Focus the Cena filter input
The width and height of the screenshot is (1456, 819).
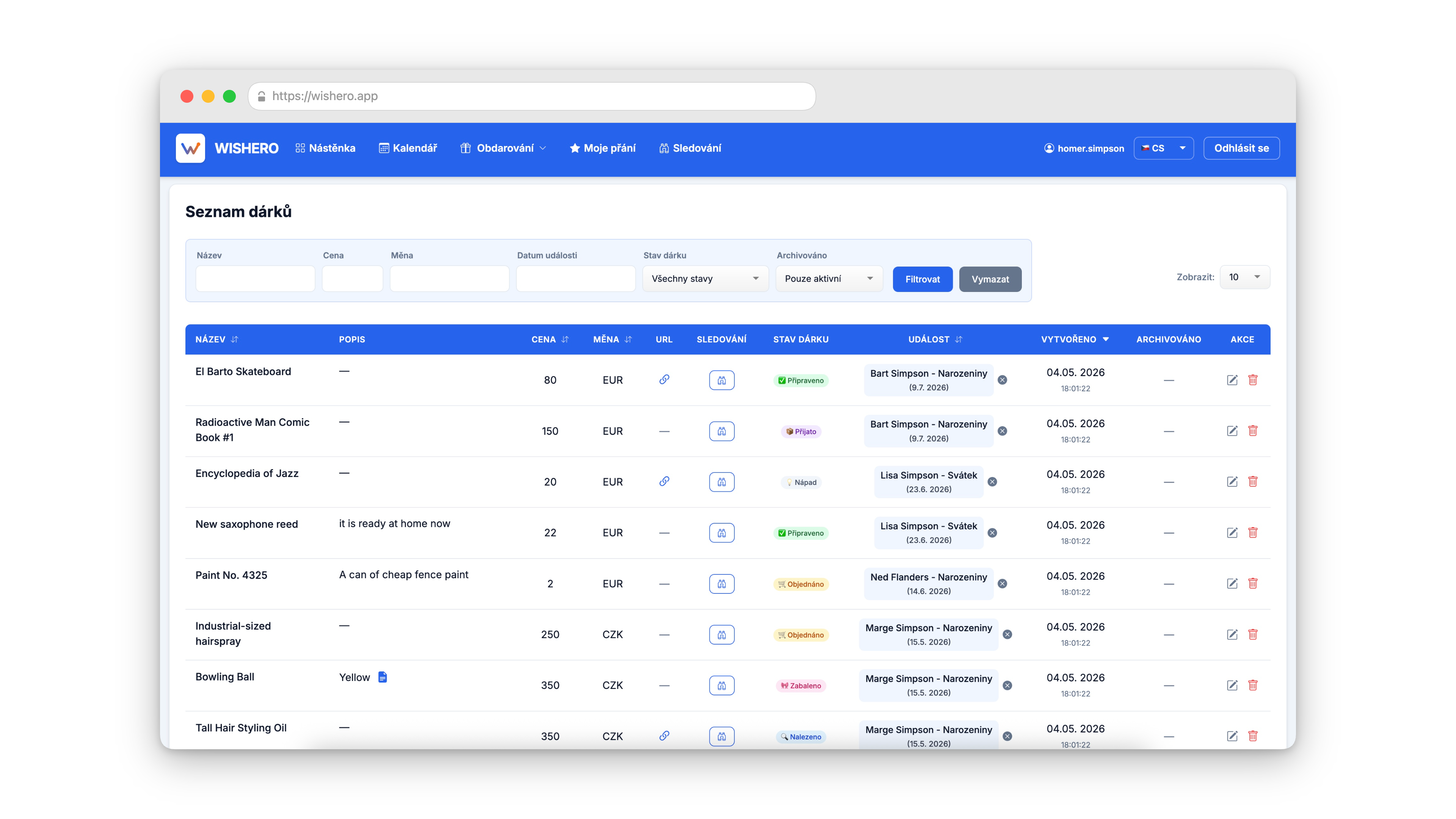coord(352,279)
